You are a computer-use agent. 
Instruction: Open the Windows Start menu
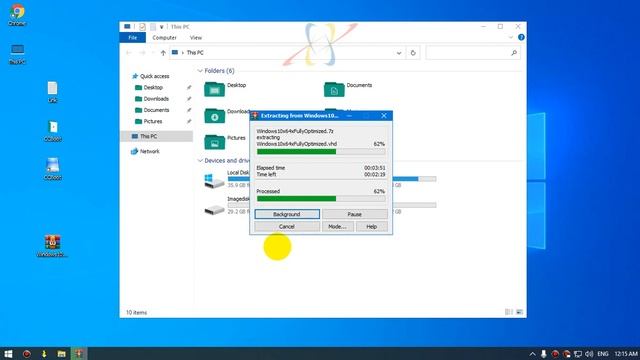point(8,353)
